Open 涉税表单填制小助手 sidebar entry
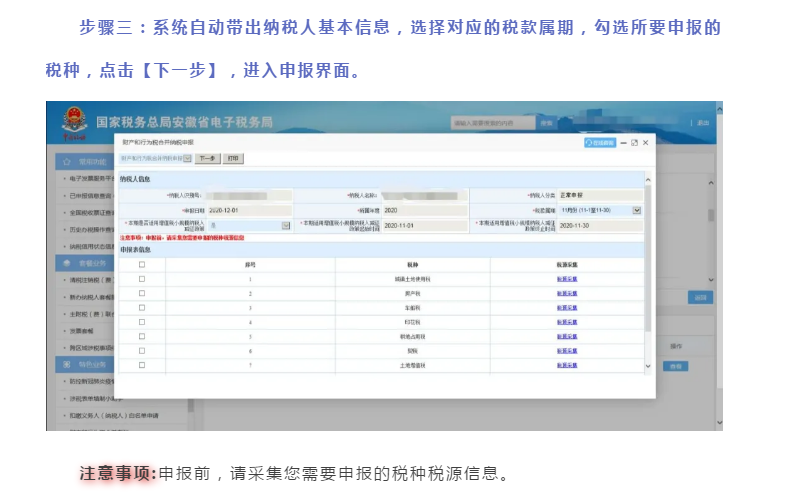 point(94,399)
